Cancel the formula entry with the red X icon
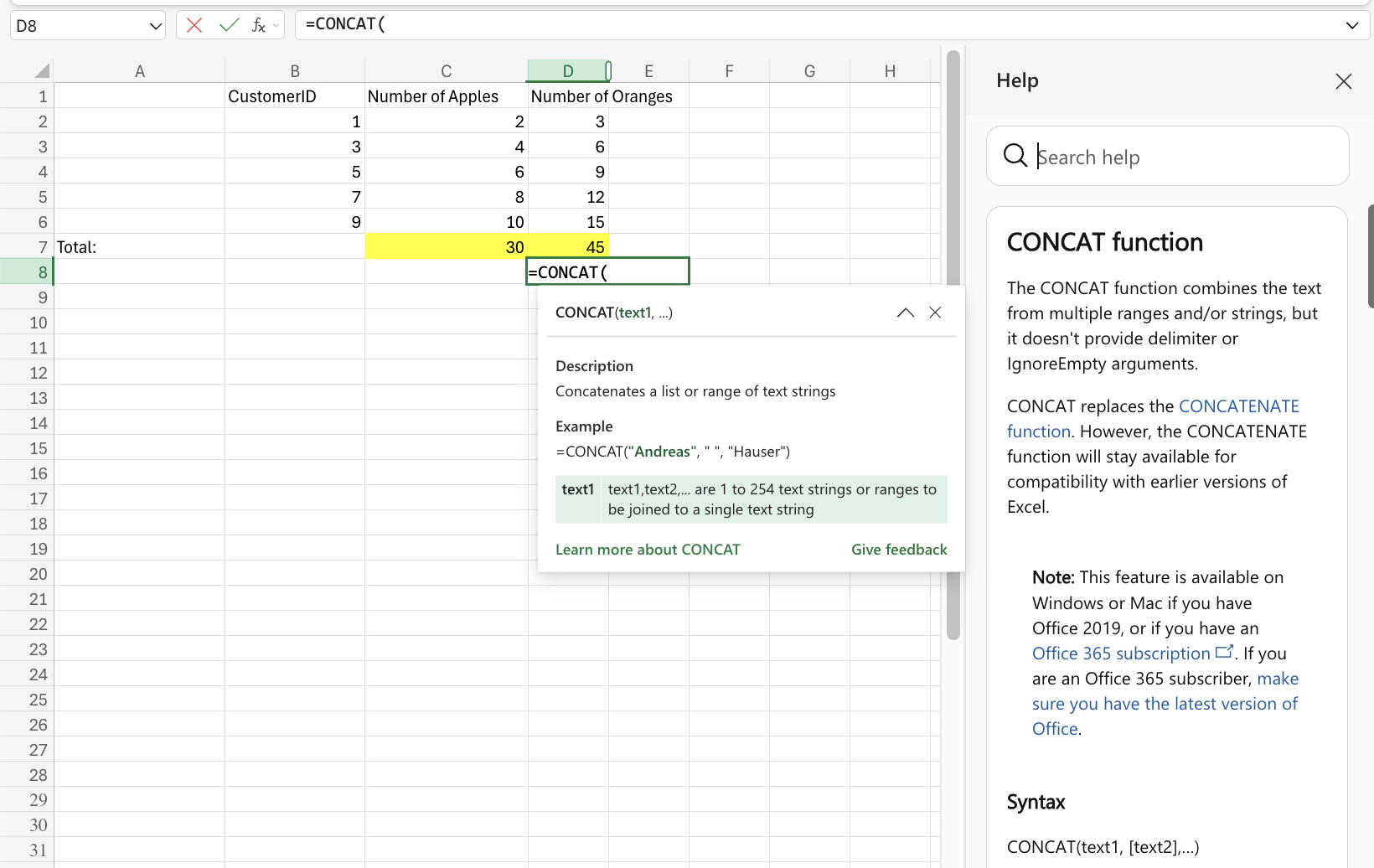This screenshot has height=868, width=1374. click(x=194, y=25)
